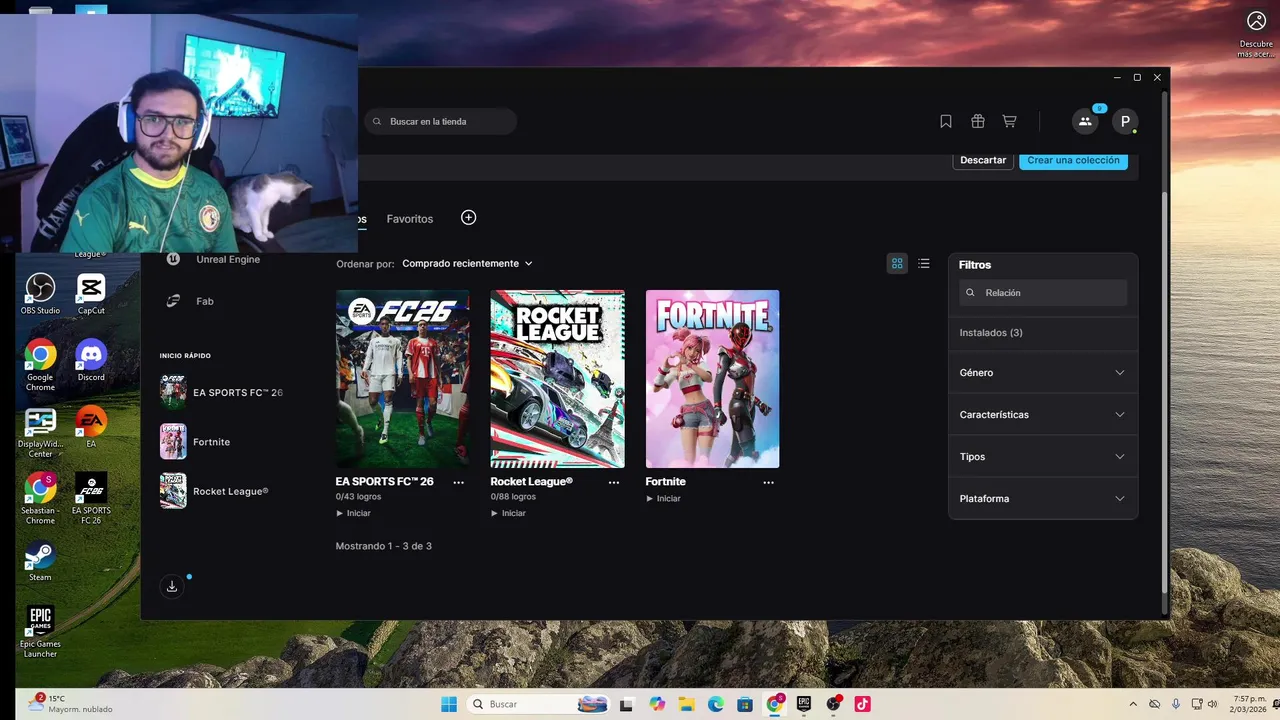Switch library to grid view
Screen dimensions: 1280x720
tap(897, 263)
